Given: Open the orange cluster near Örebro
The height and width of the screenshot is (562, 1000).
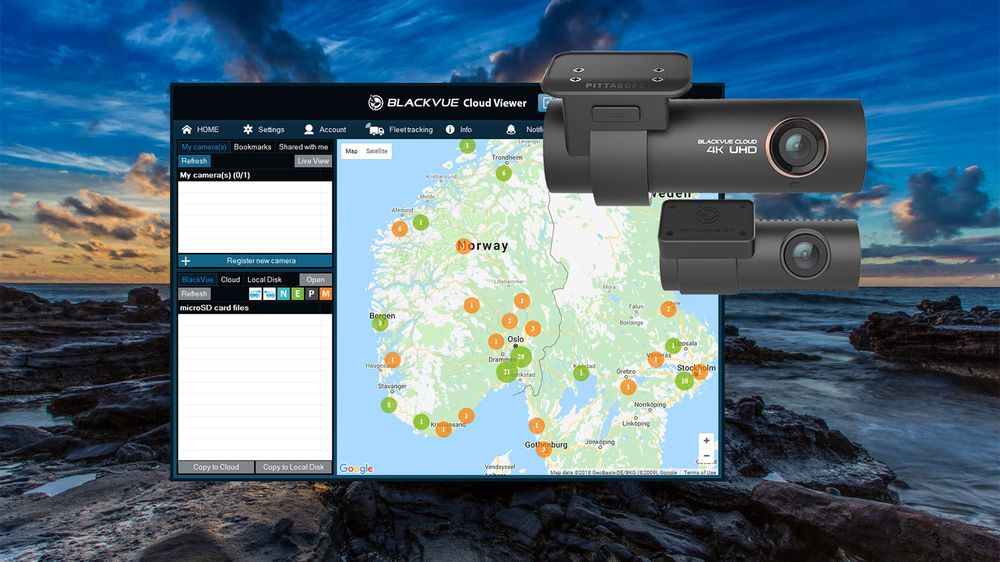Looking at the screenshot, I should [x=628, y=387].
